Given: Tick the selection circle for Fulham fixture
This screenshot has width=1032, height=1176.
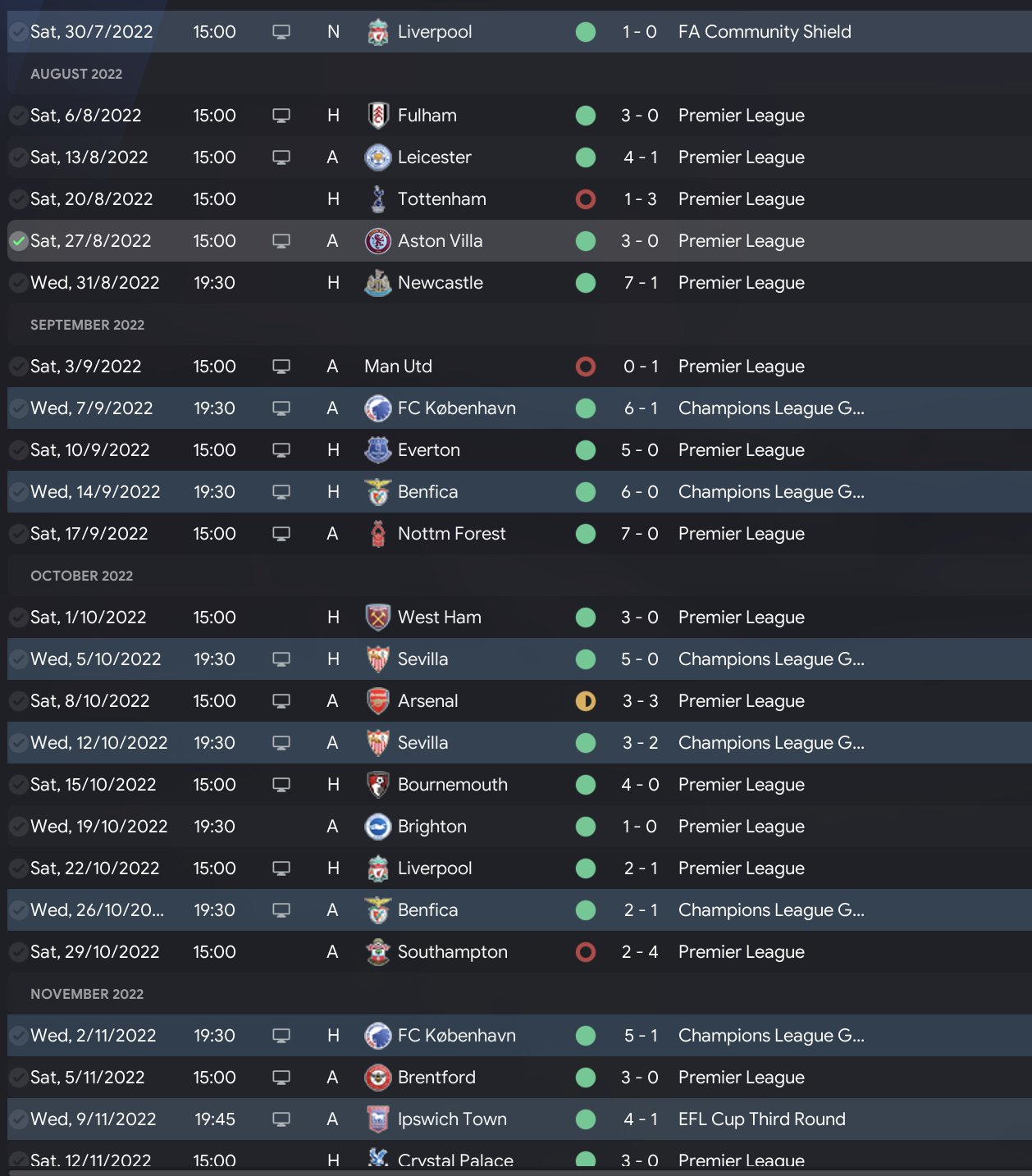Looking at the screenshot, I should [x=18, y=116].
